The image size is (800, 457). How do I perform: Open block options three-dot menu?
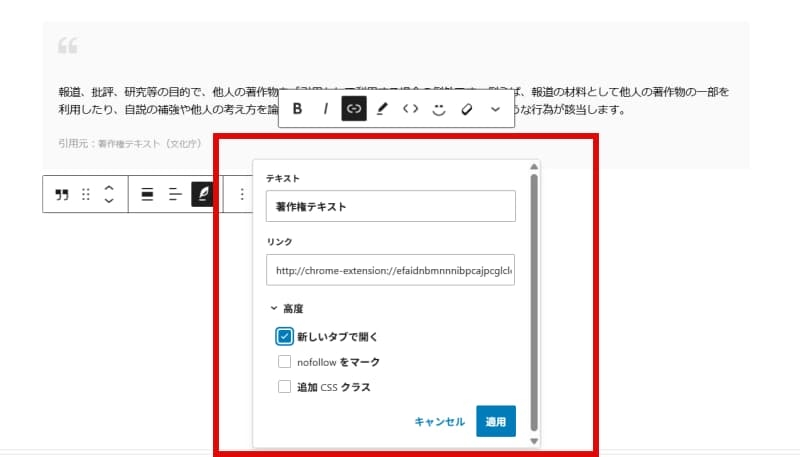(x=242, y=194)
